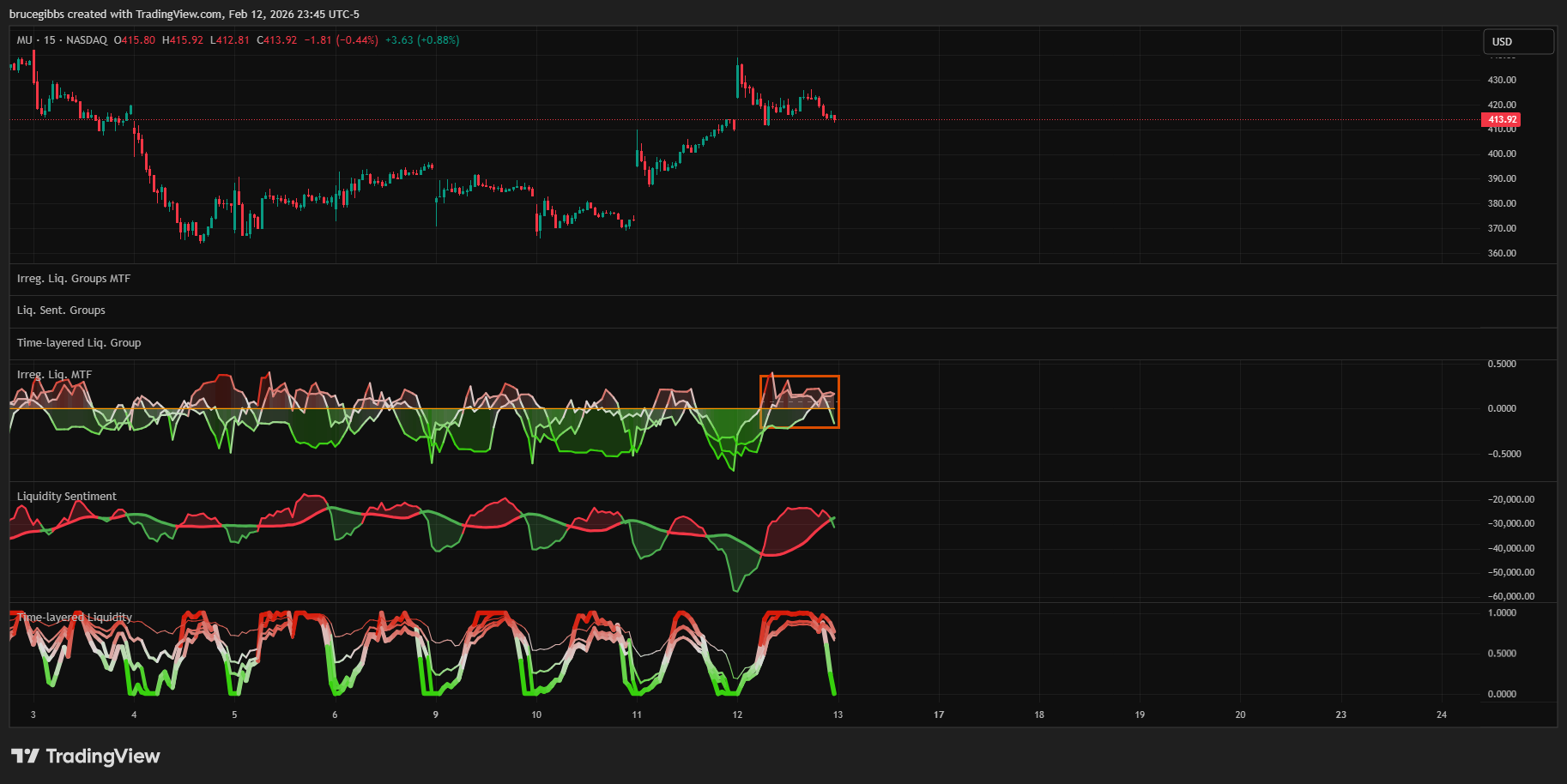
Task: Click date 12 on the time axis
Action: (x=737, y=715)
